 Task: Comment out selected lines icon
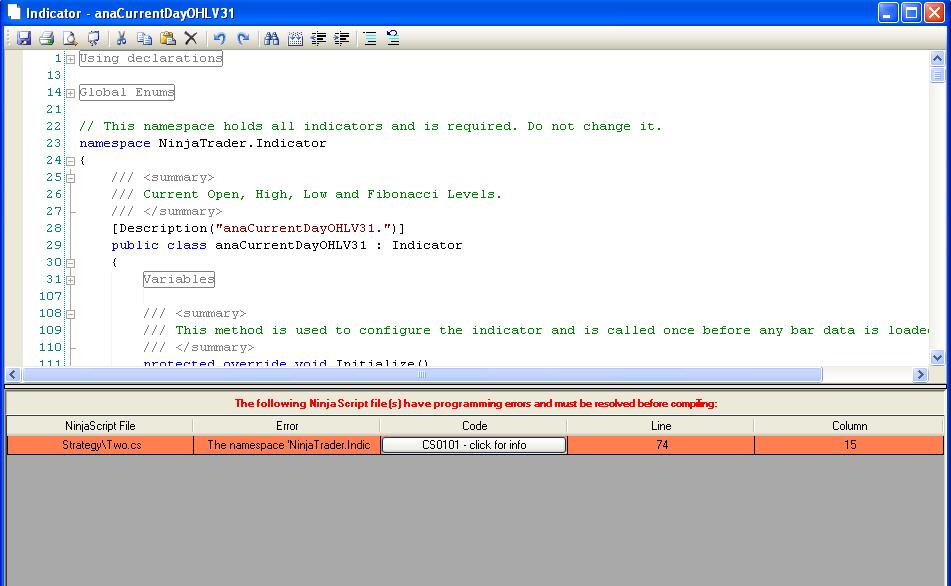tap(370, 38)
